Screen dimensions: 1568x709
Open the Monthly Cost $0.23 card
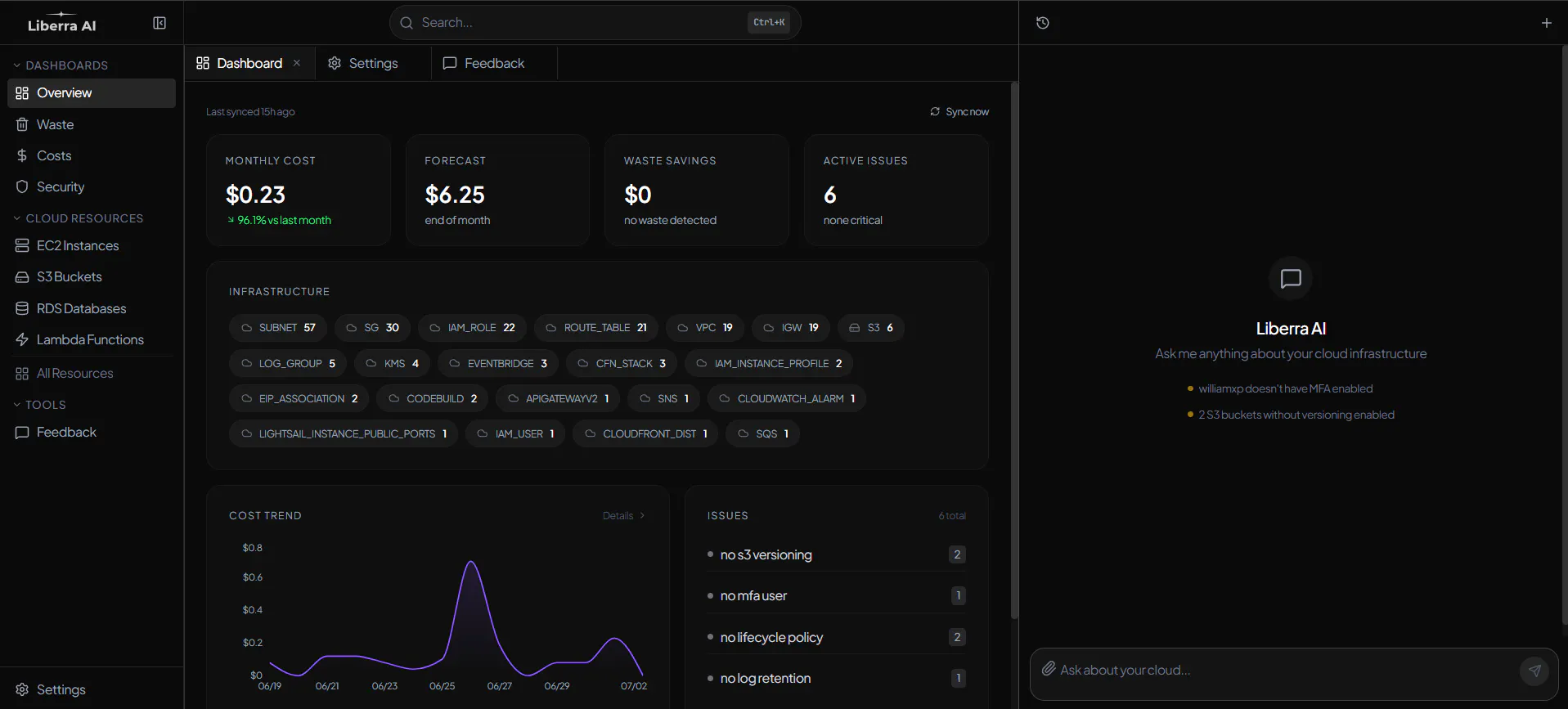point(299,190)
